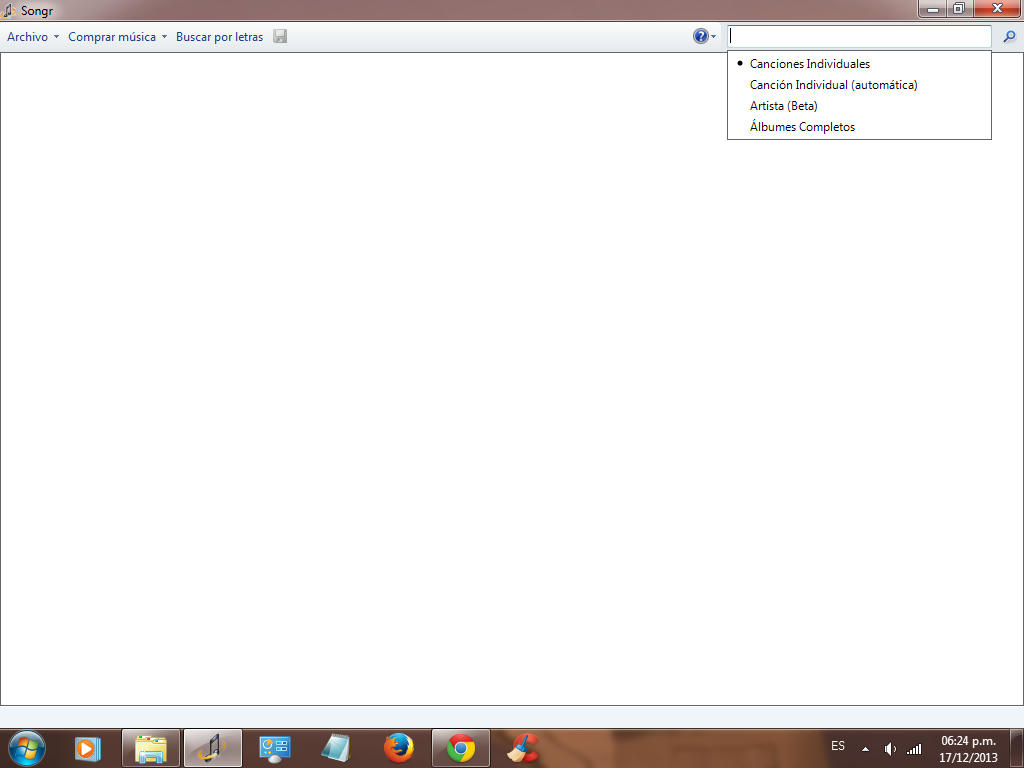1024x768 pixels.
Task: Choose Canción Individual (automática) option
Action: pyautogui.click(x=833, y=85)
